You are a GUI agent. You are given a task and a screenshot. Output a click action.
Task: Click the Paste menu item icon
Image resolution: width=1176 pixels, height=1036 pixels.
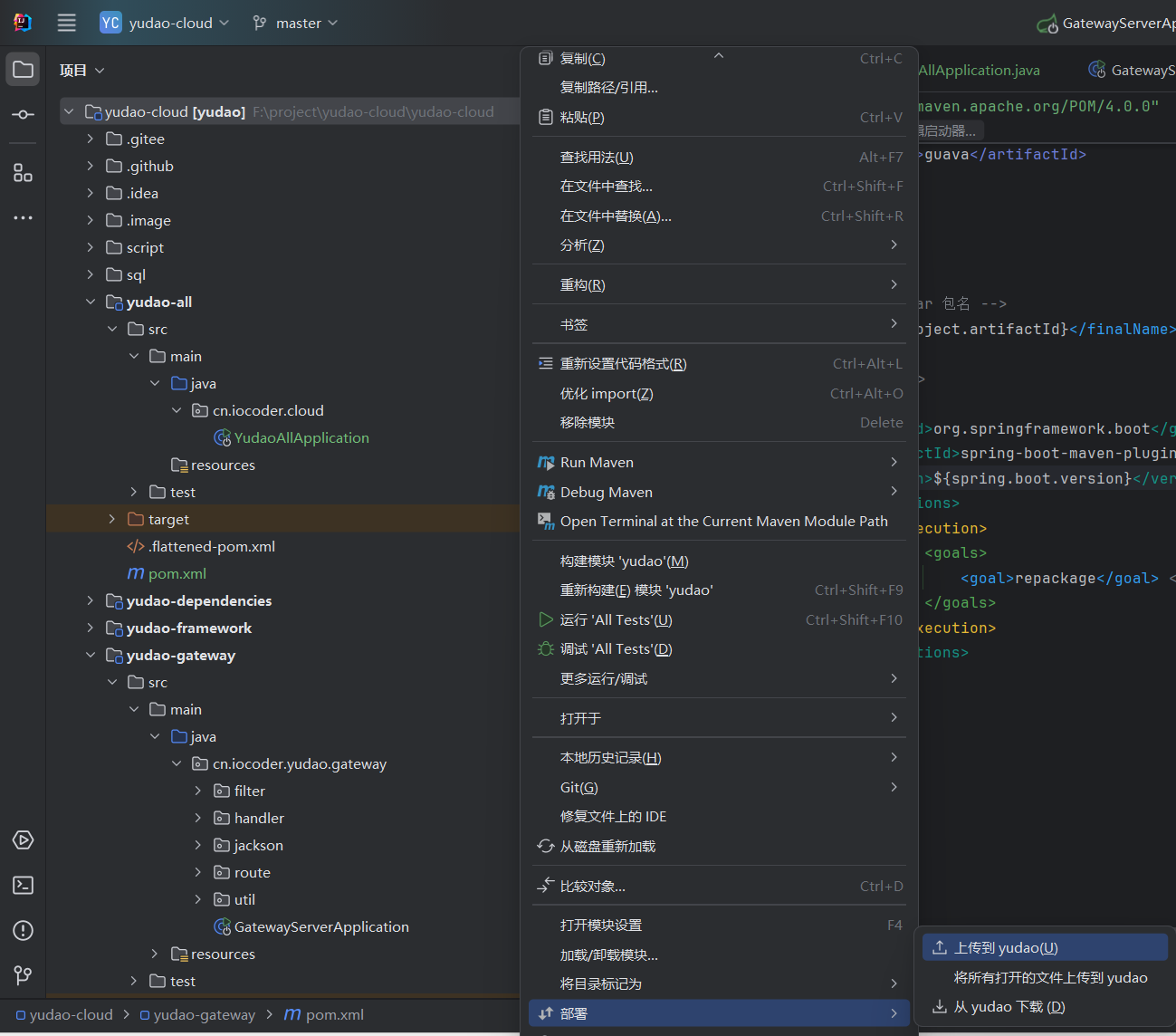pos(545,118)
